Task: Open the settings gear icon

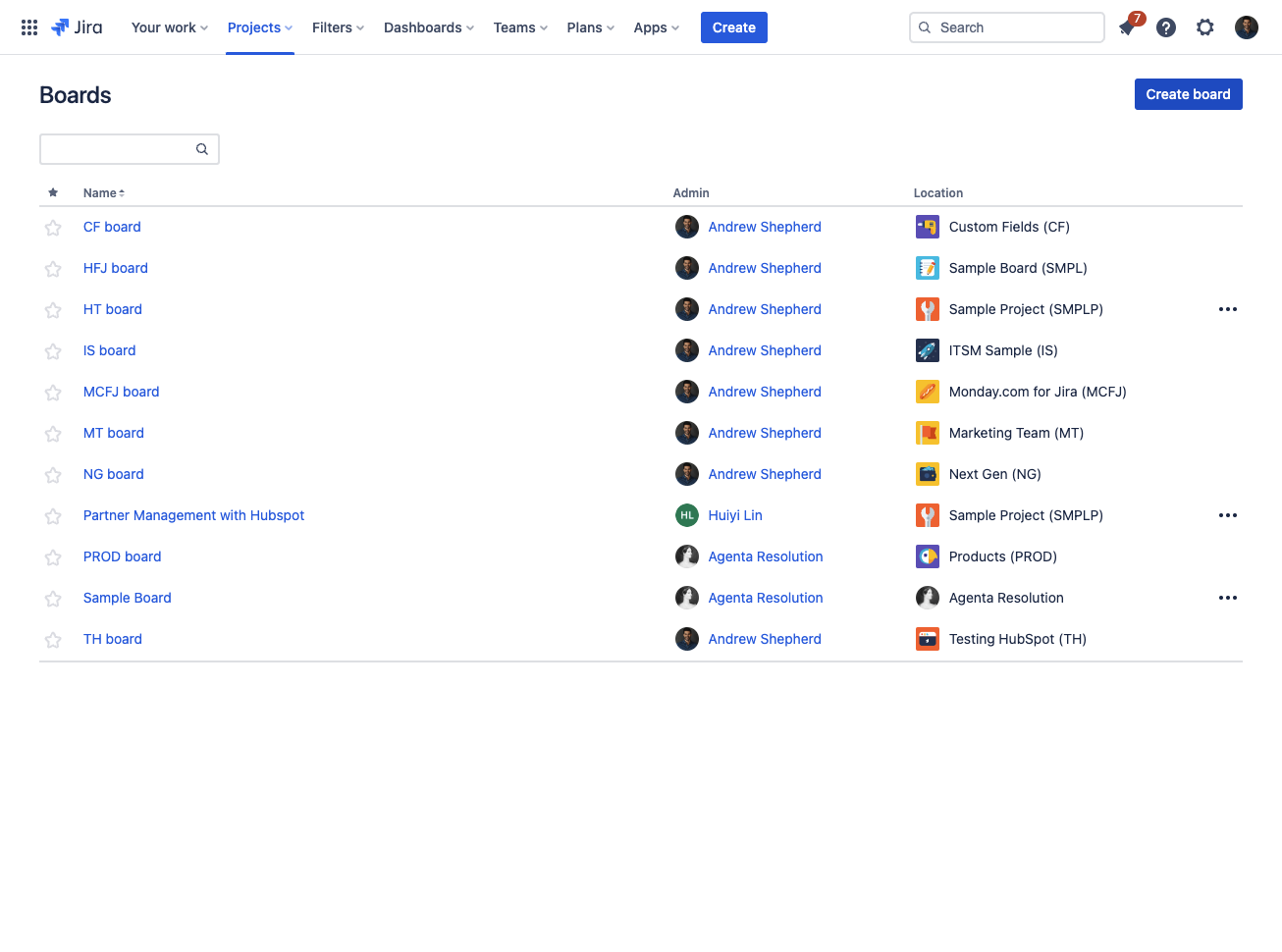Action: coord(1205,27)
